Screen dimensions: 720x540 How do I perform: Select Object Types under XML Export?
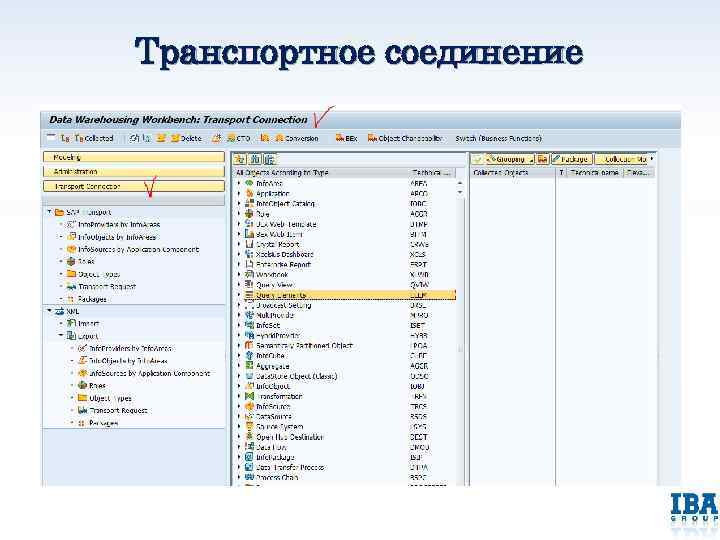coord(110,398)
